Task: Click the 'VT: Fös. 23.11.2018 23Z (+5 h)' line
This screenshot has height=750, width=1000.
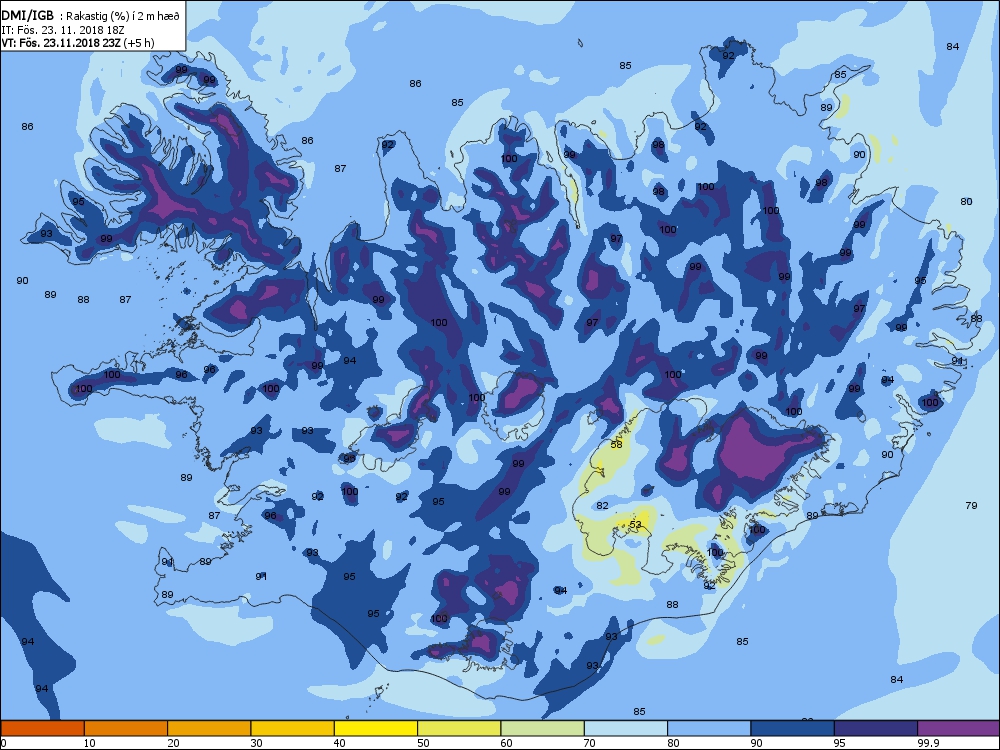Action: [x=78, y=43]
